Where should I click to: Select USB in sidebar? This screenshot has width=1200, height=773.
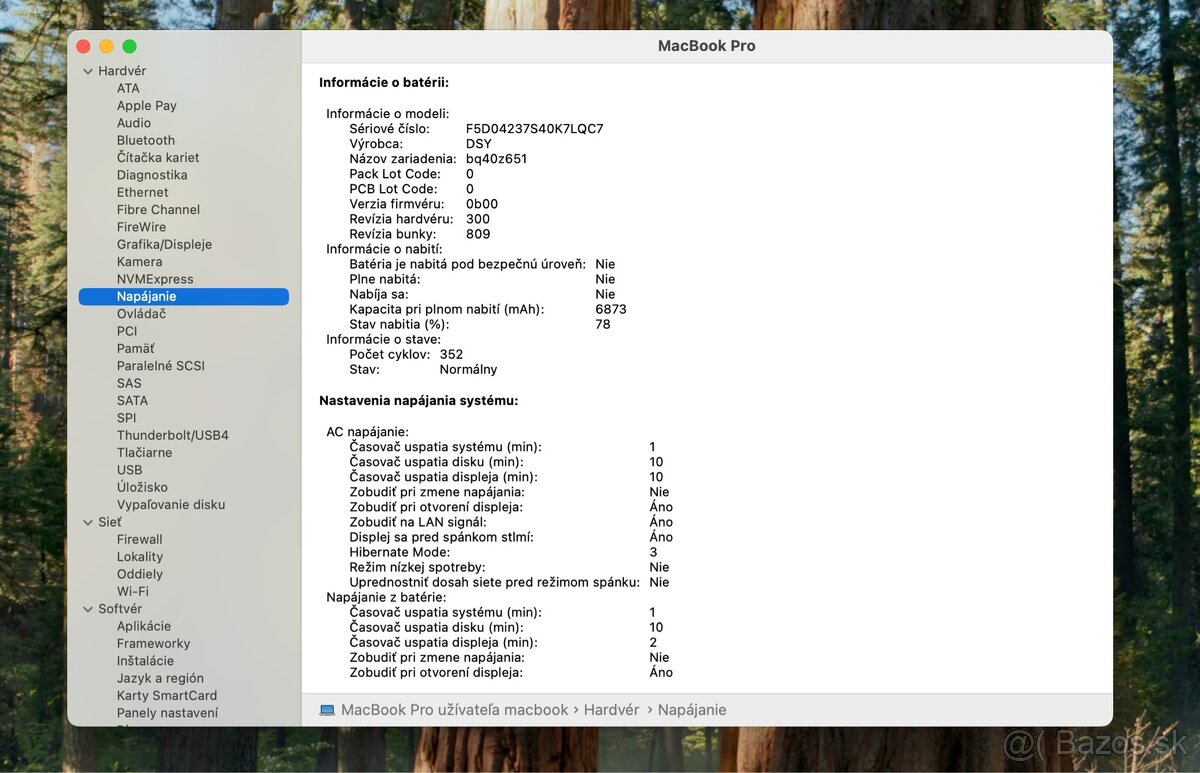click(129, 470)
